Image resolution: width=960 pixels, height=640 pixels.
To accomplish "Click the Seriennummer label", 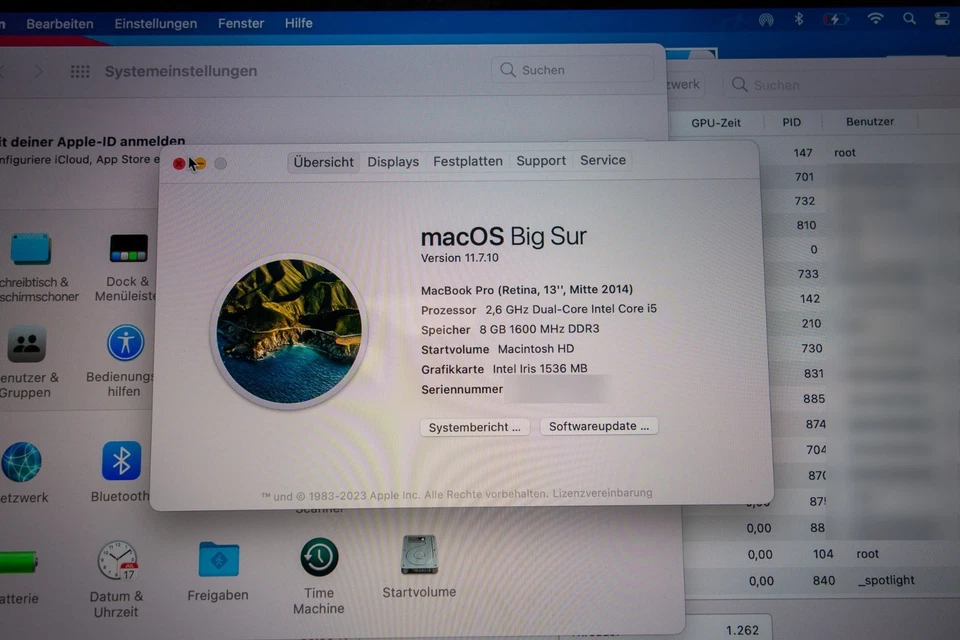I will pos(462,390).
